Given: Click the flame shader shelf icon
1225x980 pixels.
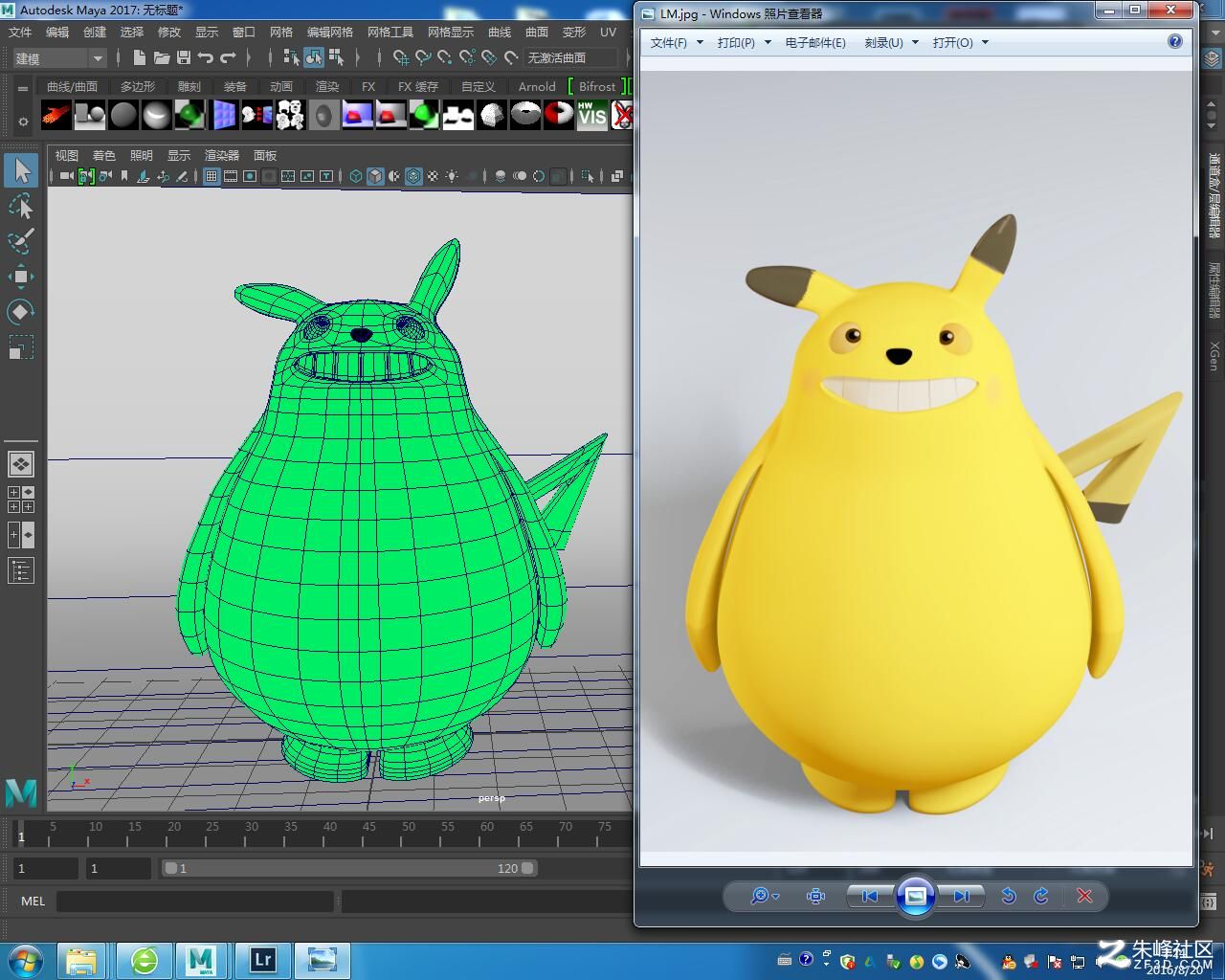Looking at the screenshot, I should click(56, 116).
